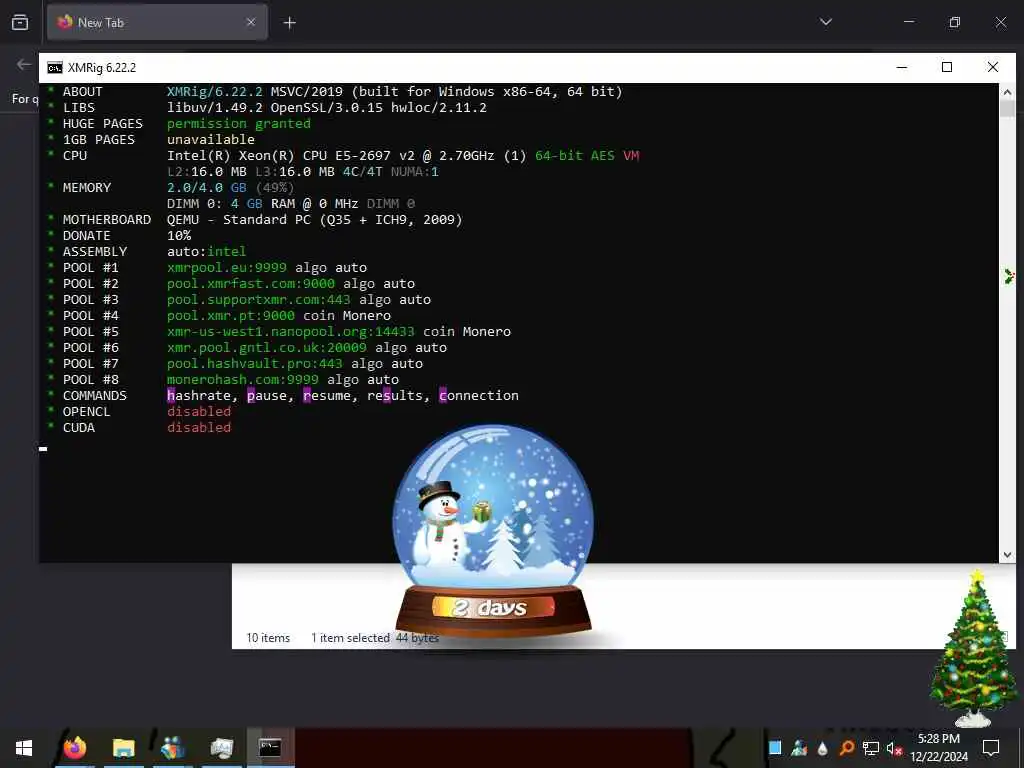Click the people figure tray icon
1024x768 pixels.
pos(799,748)
